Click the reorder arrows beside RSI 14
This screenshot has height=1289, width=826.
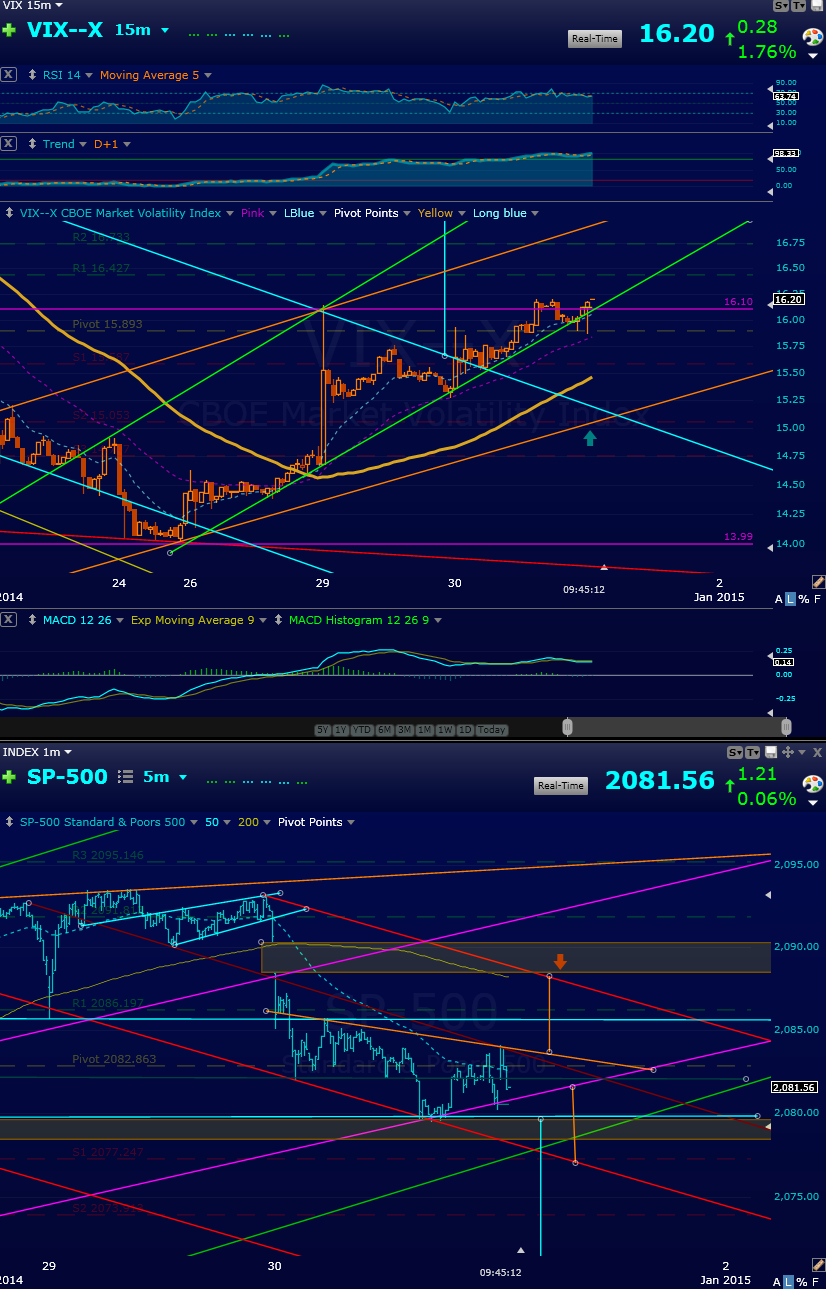coord(33,75)
